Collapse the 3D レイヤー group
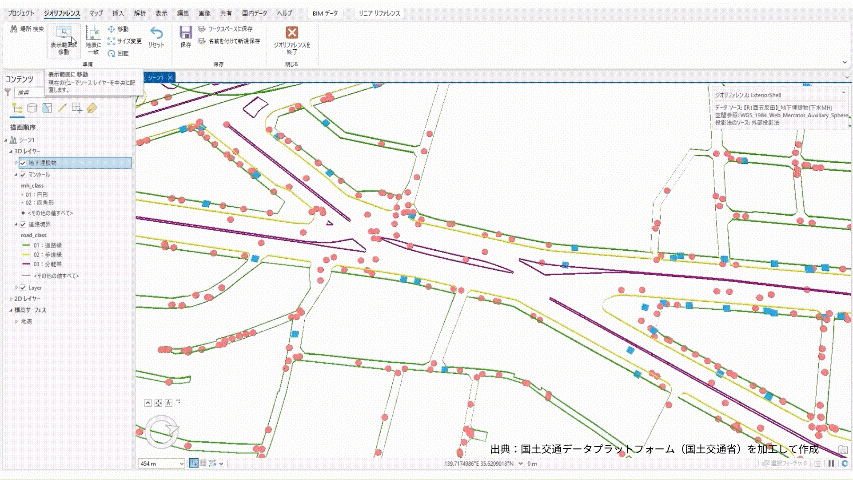 tap(8, 151)
